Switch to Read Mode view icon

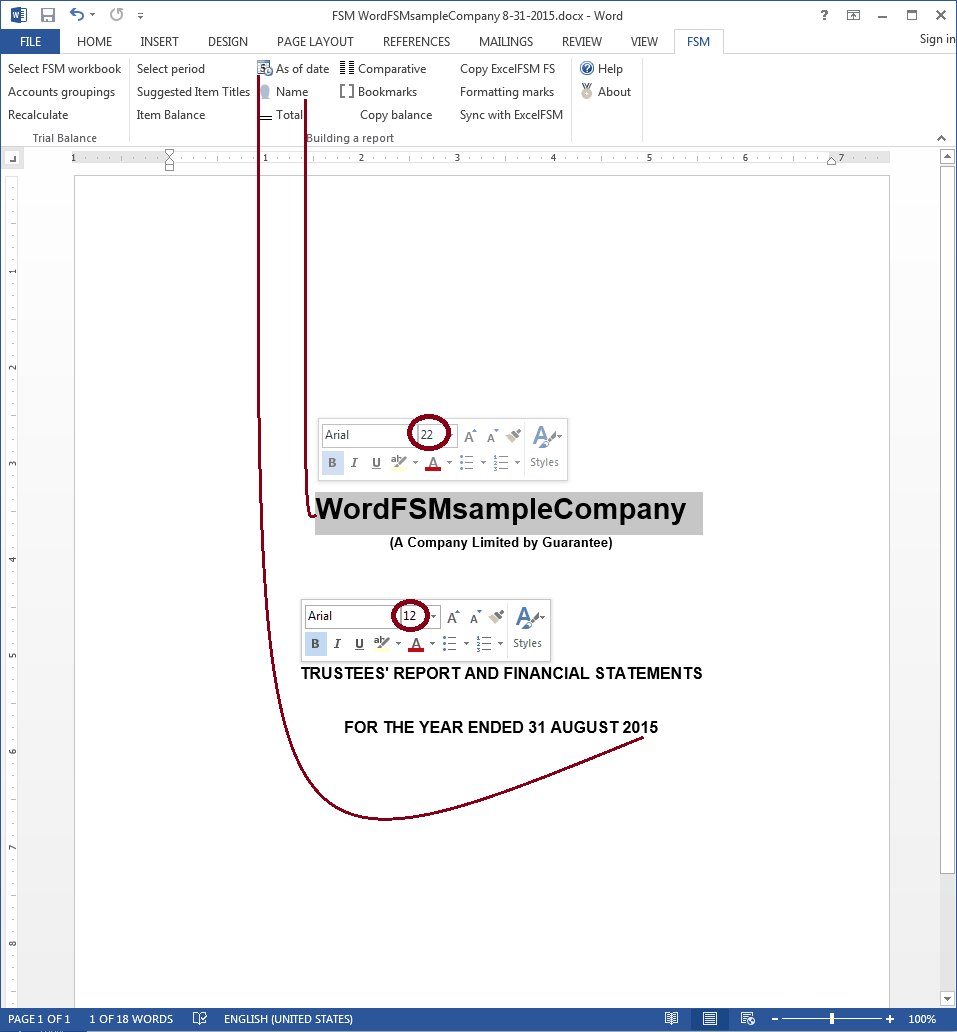(671, 1018)
